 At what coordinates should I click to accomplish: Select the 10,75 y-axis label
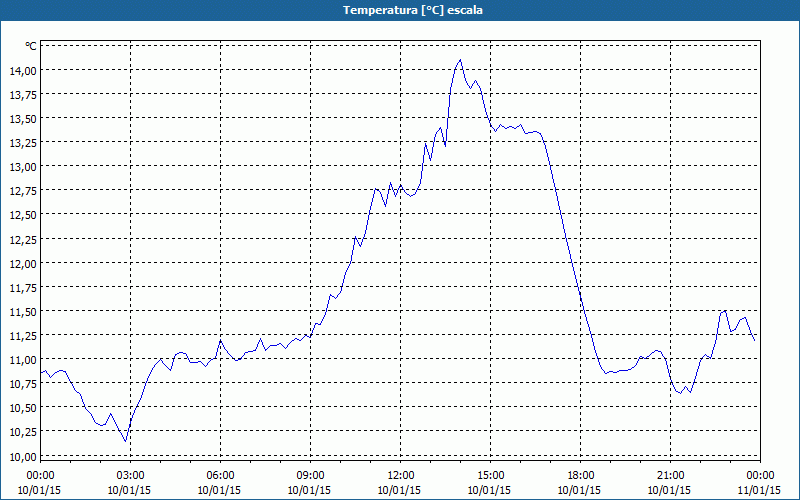(23, 384)
